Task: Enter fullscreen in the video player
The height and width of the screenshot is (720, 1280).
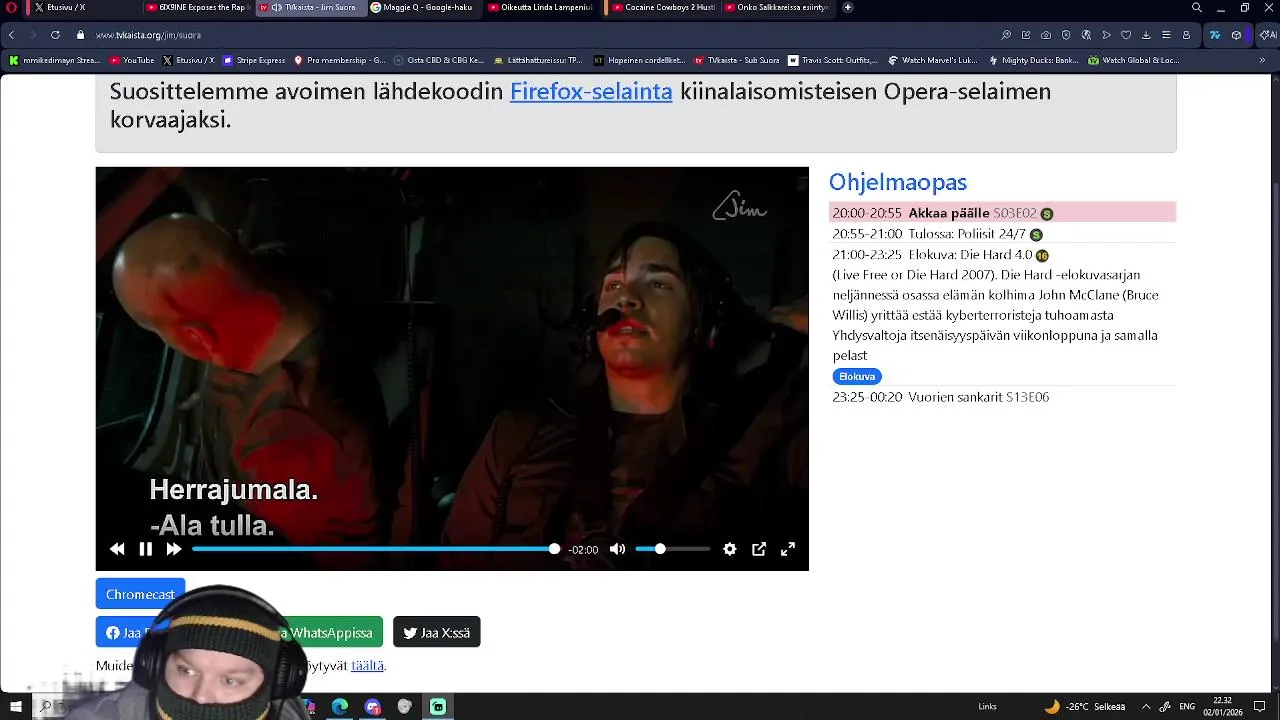Action: [788, 549]
